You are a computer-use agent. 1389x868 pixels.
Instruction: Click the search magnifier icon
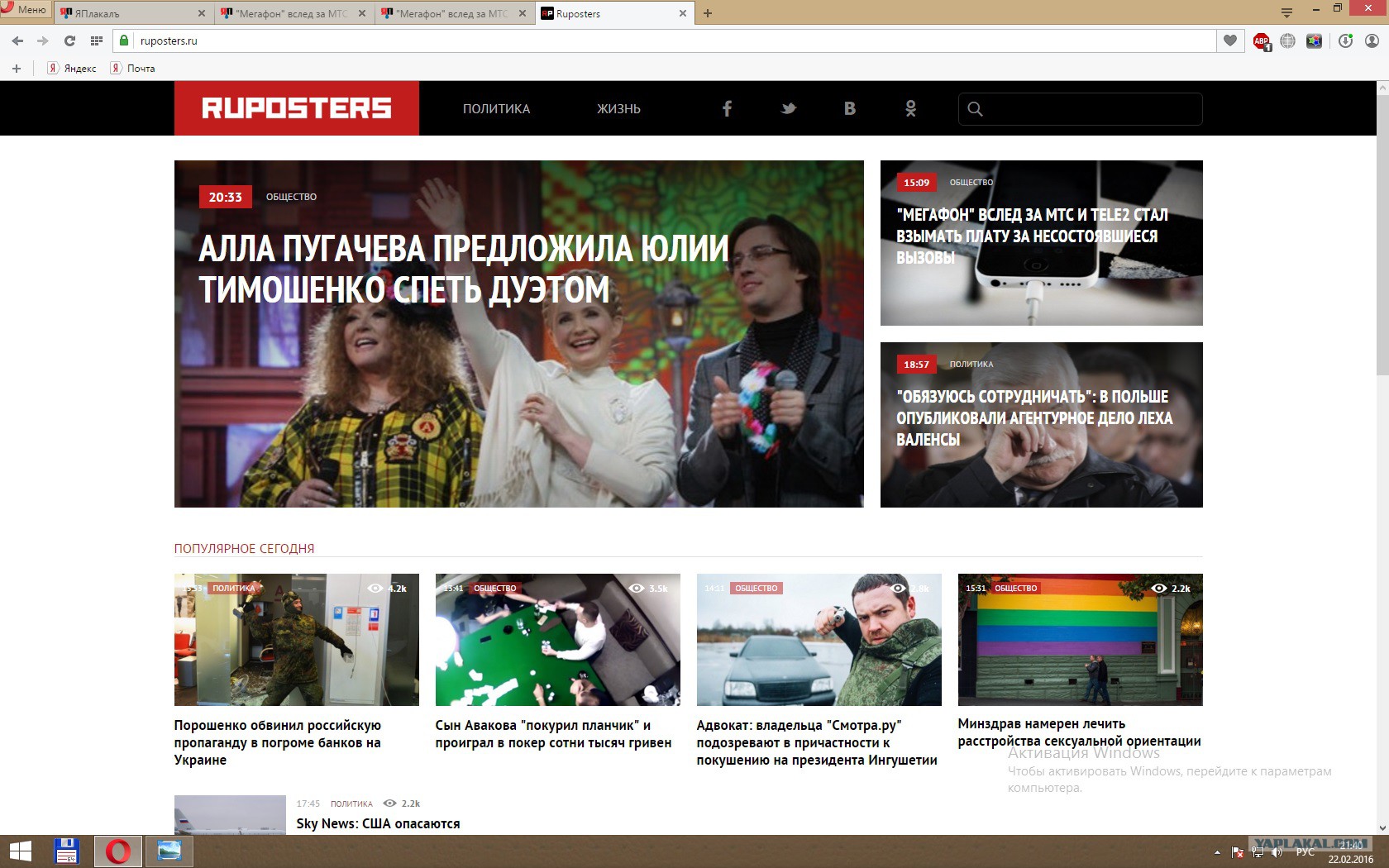(975, 109)
